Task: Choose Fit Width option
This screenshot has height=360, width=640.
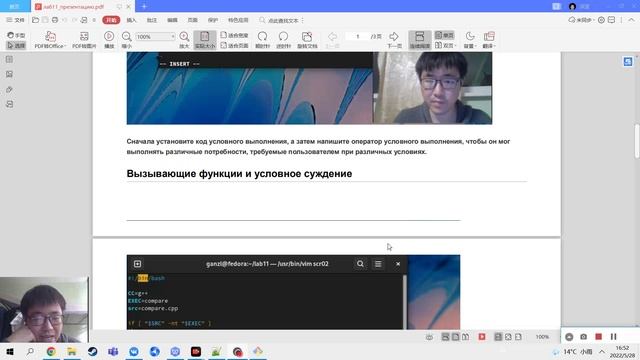Action: click(235, 36)
